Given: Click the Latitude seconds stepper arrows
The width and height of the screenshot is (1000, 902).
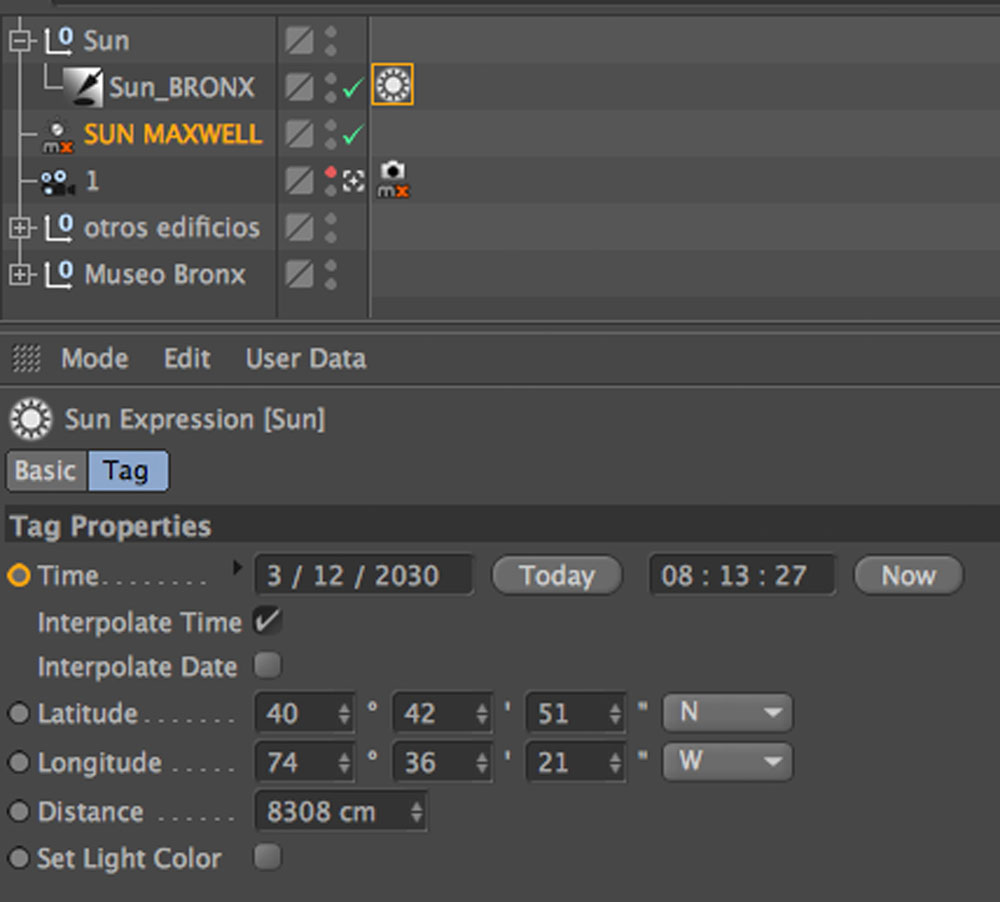Looking at the screenshot, I should tap(615, 713).
